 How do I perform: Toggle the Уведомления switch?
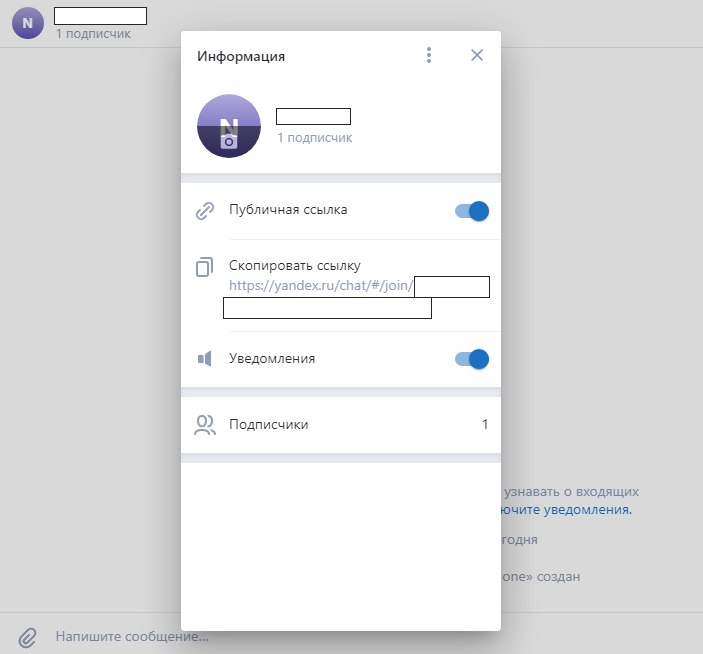(x=472, y=359)
